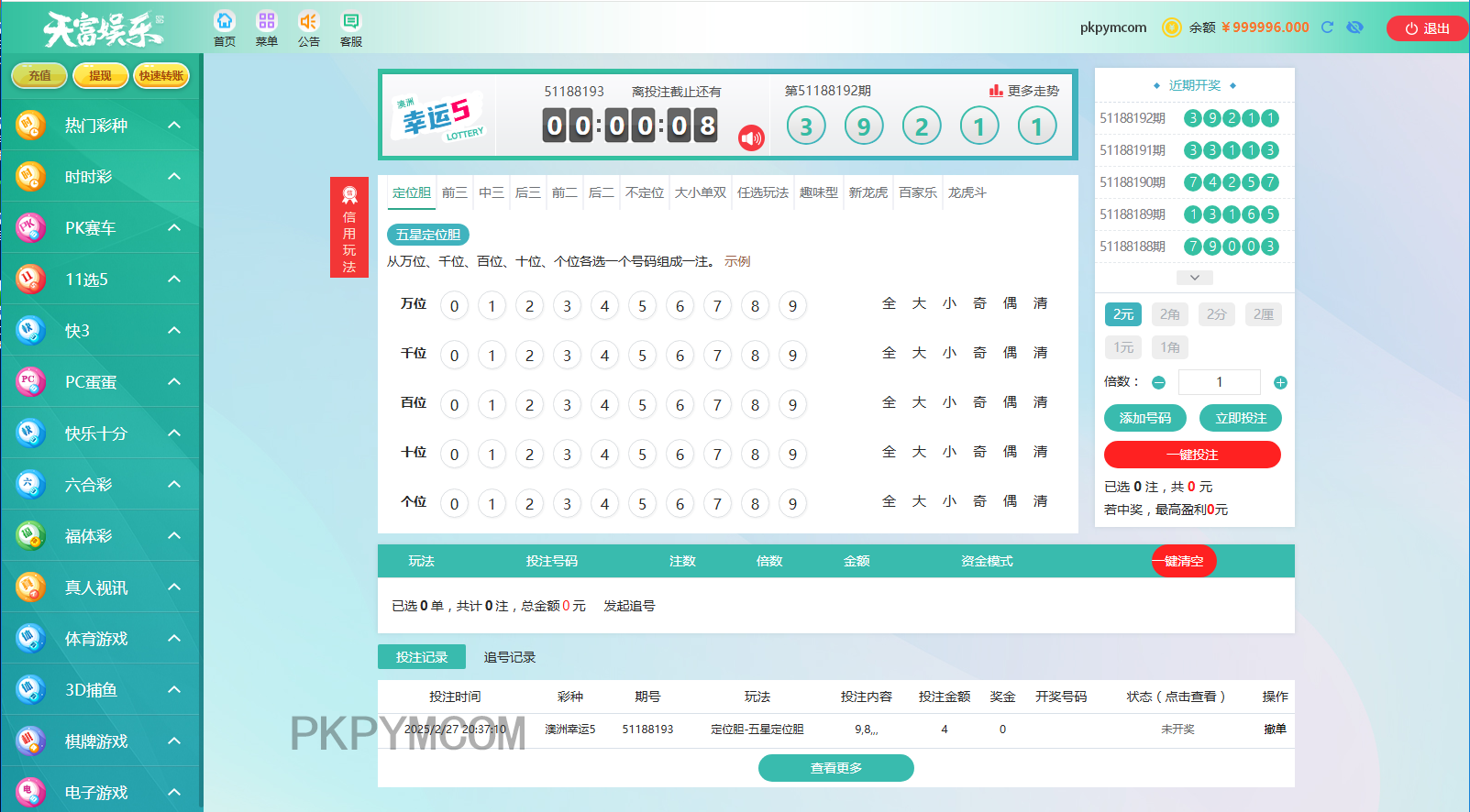Screen dimensions: 1470x812
Task: Click the 退出 logout button
Action: pyautogui.click(x=1428, y=28)
